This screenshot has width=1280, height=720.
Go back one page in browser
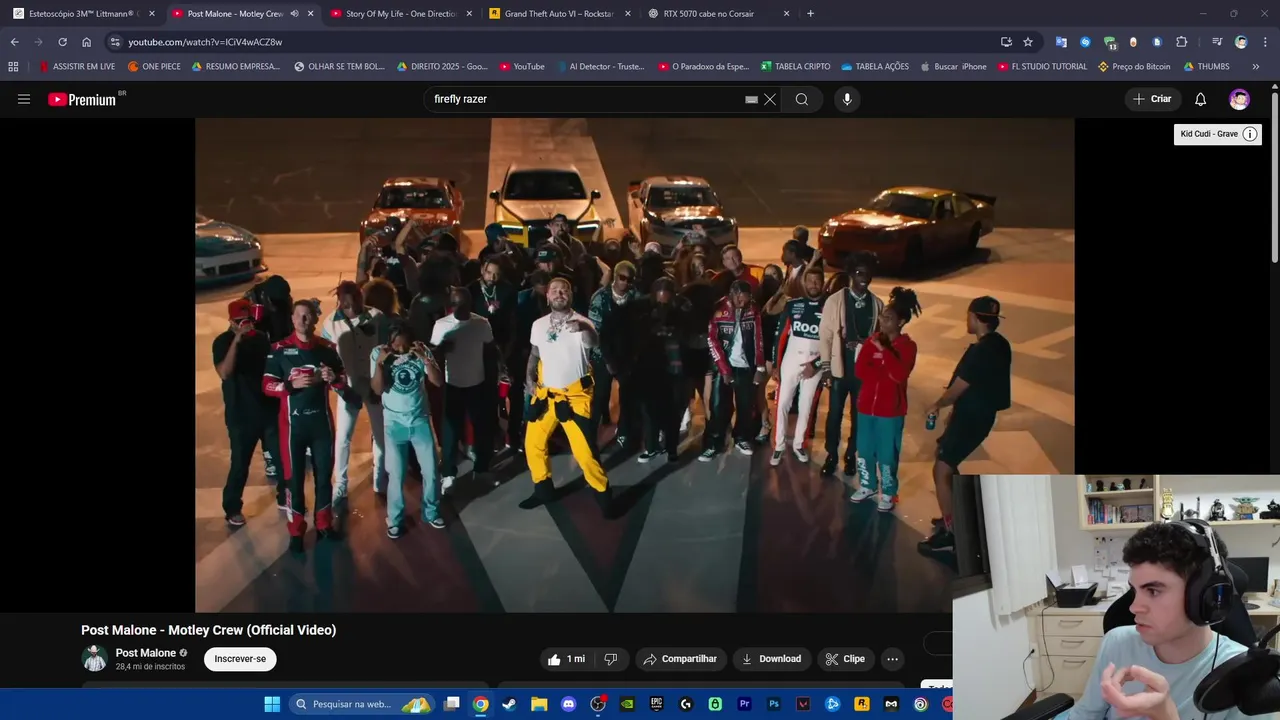pyautogui.click(x=14, y=42)
